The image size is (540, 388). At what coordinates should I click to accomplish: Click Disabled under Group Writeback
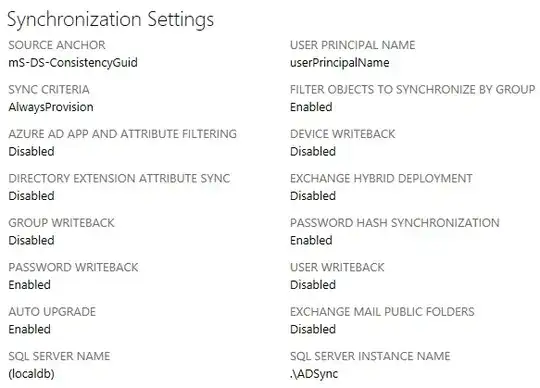[x=31, y=240]
